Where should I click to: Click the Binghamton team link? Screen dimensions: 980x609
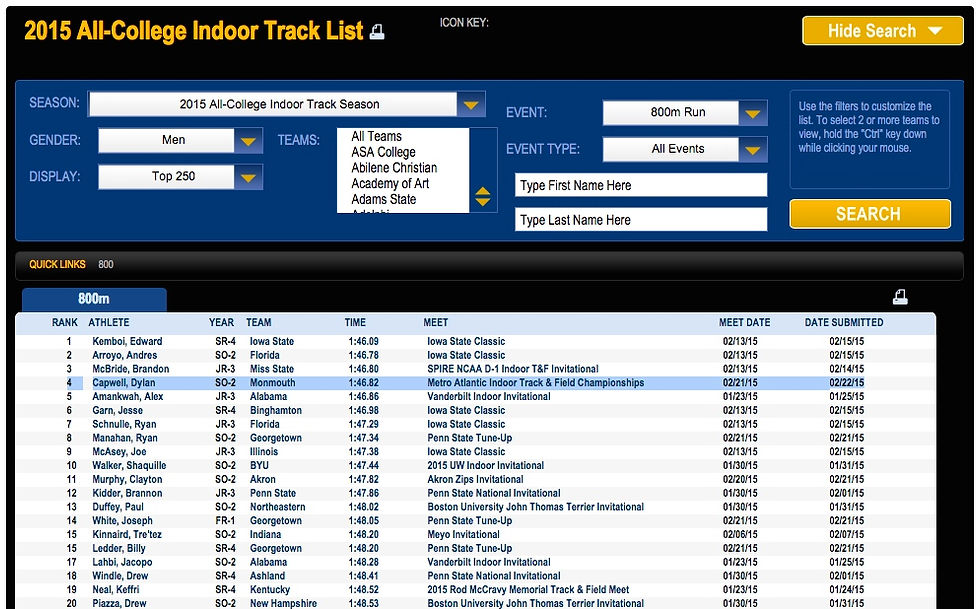[x=276, y=410]
